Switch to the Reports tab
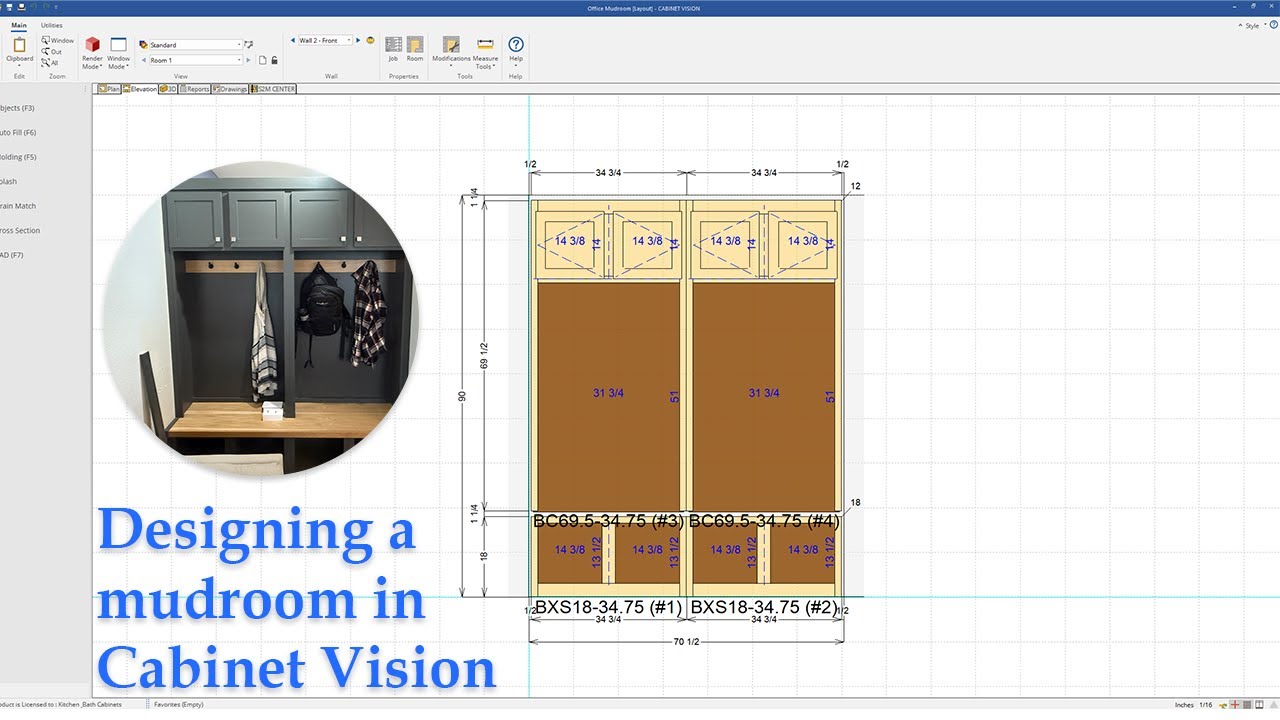1280x720 pixels. coord(194,89)
